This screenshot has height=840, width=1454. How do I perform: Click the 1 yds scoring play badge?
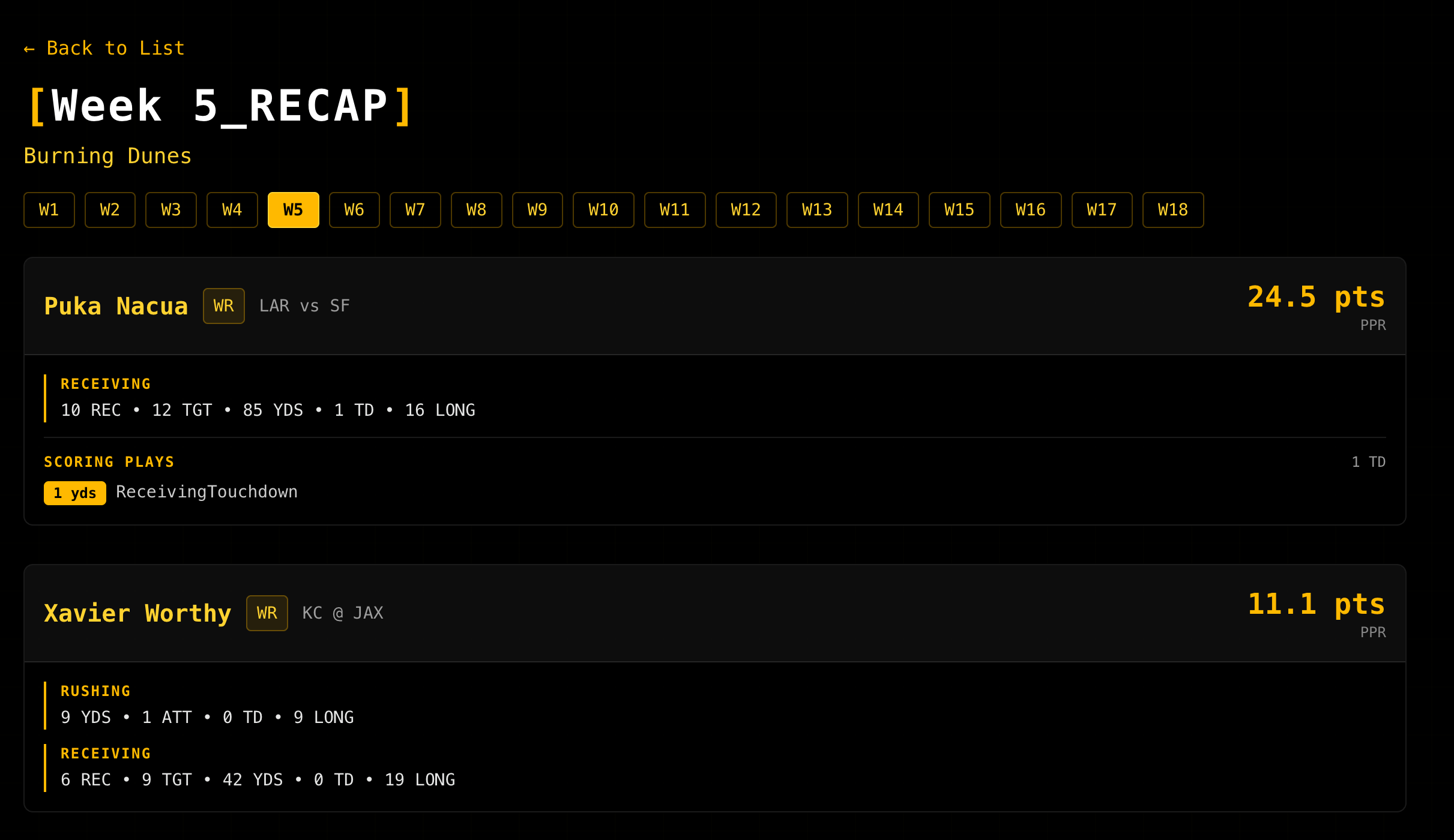pyautogui.click(x=75, y=493)
